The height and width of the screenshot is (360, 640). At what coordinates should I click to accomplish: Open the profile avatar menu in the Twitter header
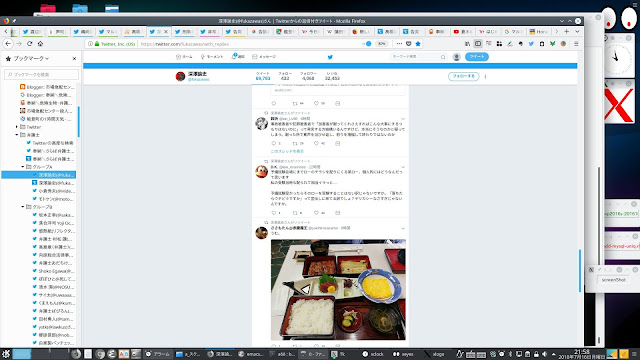(x=456, y=57)
